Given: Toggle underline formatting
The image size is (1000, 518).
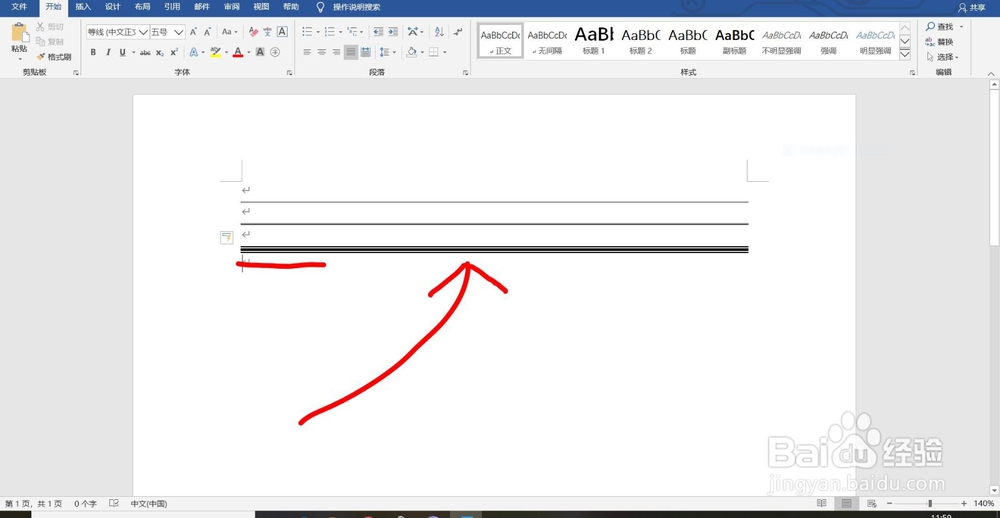Looking at the screenshot, I should click(x=122, y=52).
